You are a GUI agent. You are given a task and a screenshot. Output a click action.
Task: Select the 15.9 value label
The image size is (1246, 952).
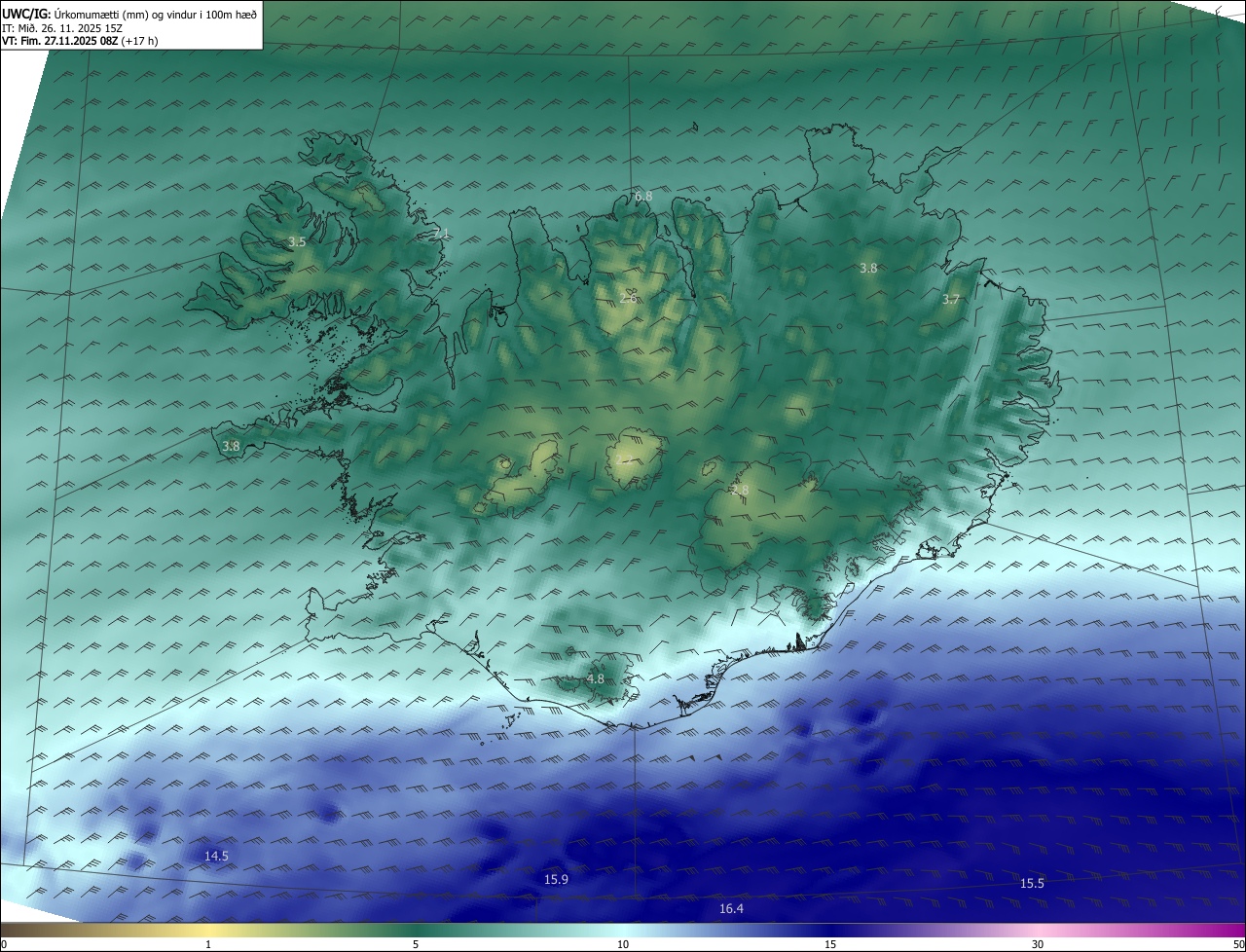556,880
